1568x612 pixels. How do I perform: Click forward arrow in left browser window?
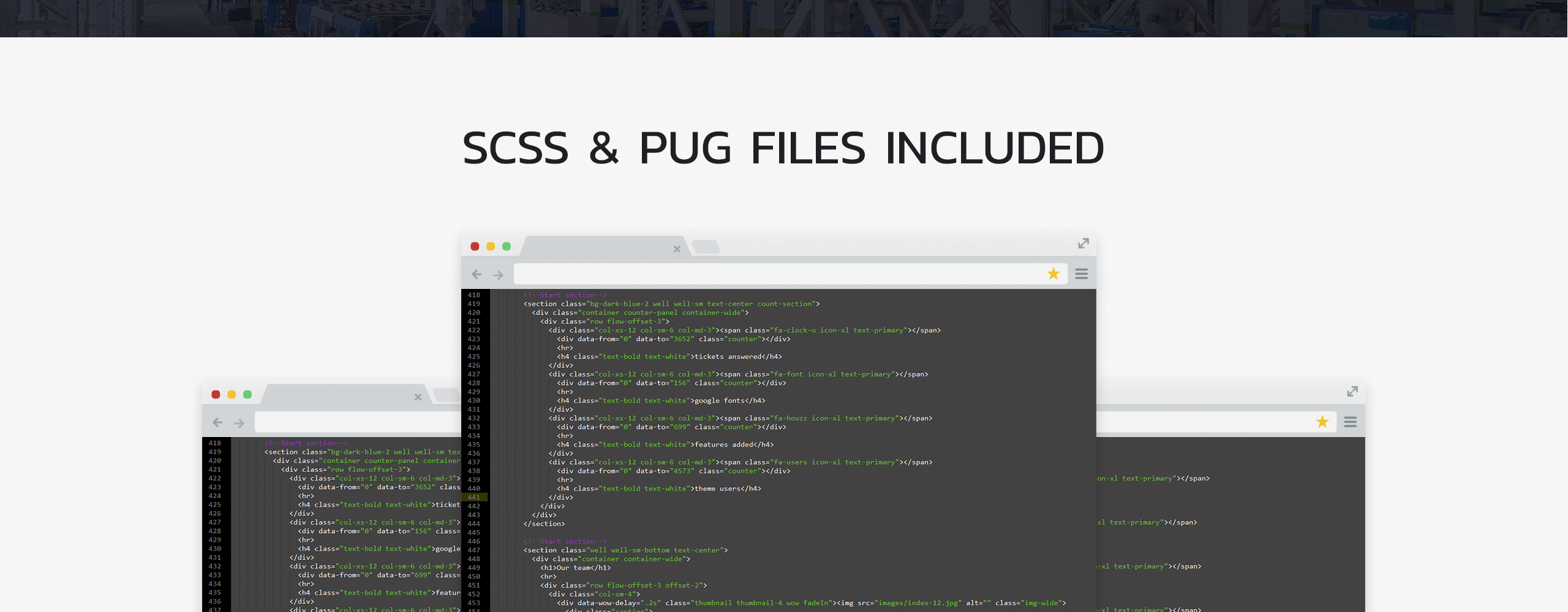click(239, 424)
